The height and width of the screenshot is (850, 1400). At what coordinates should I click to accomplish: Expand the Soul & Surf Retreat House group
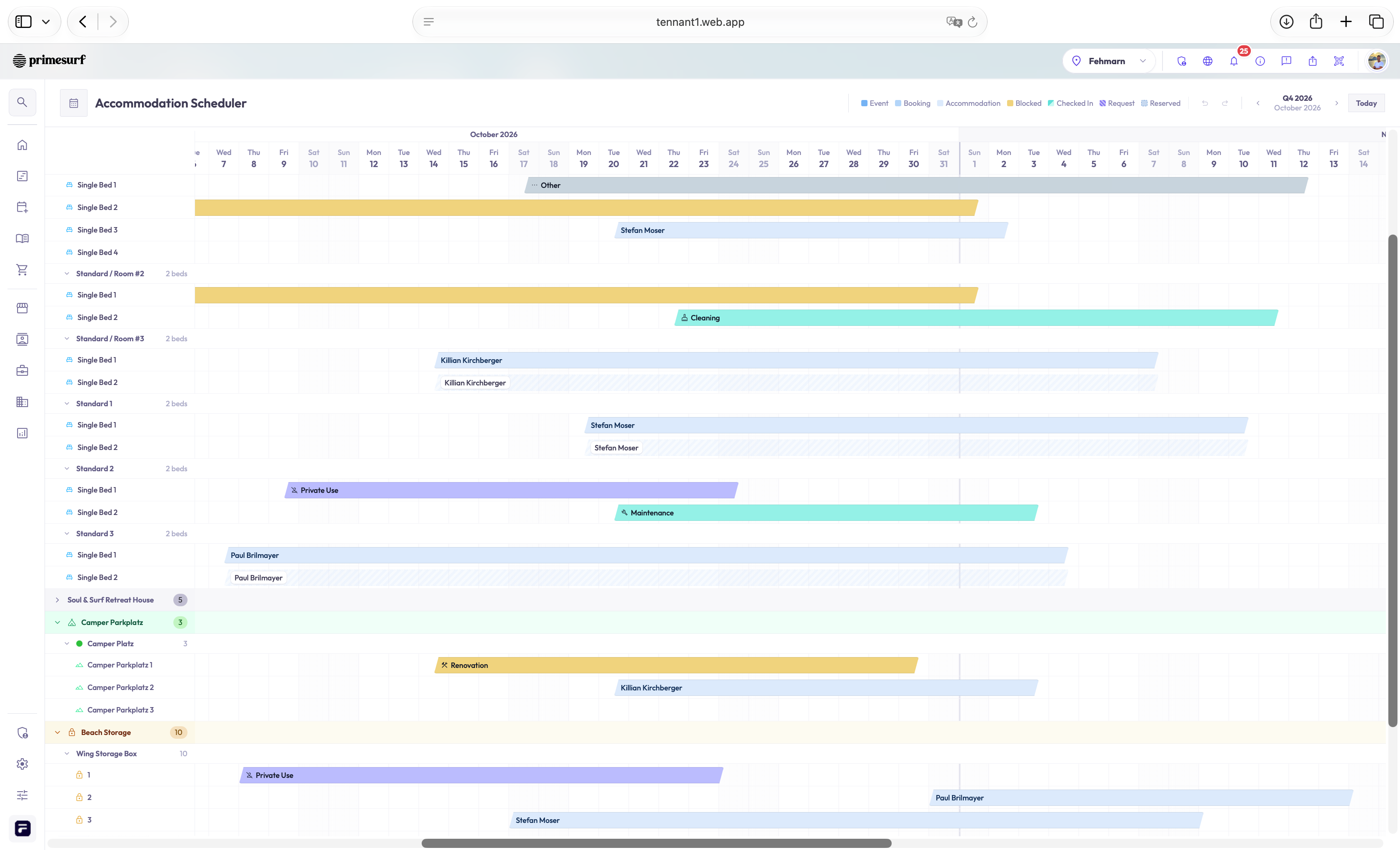coord(57,600)
